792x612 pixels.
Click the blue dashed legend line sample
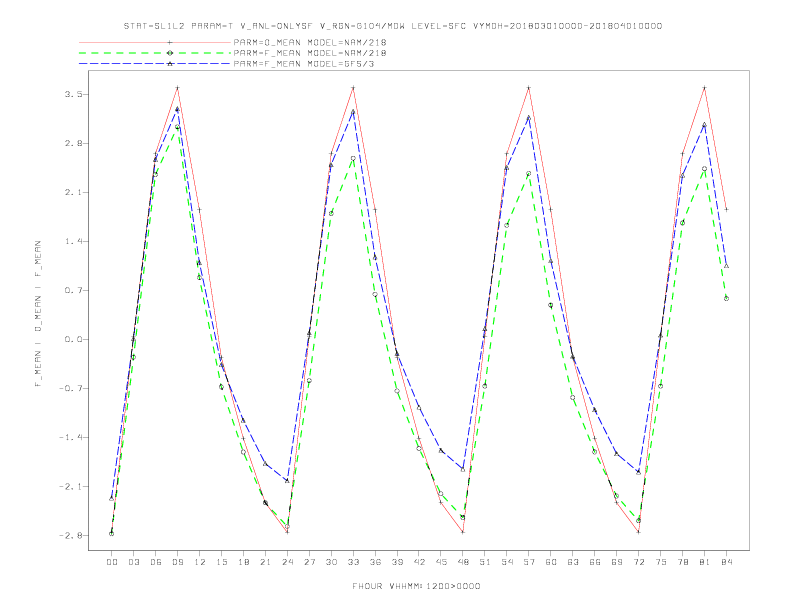pos(155,64)
